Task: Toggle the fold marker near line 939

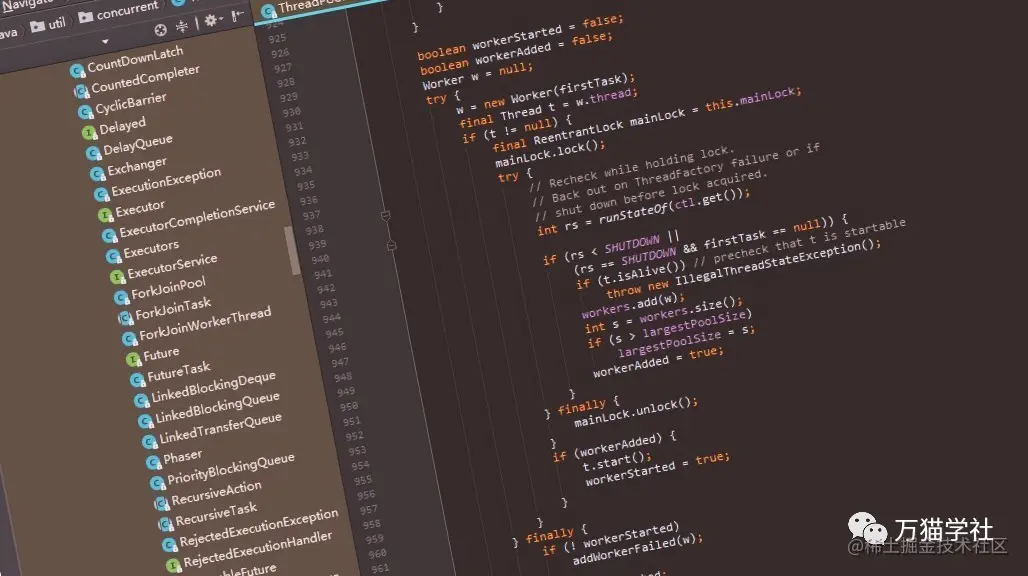Action: pos(391,246)
